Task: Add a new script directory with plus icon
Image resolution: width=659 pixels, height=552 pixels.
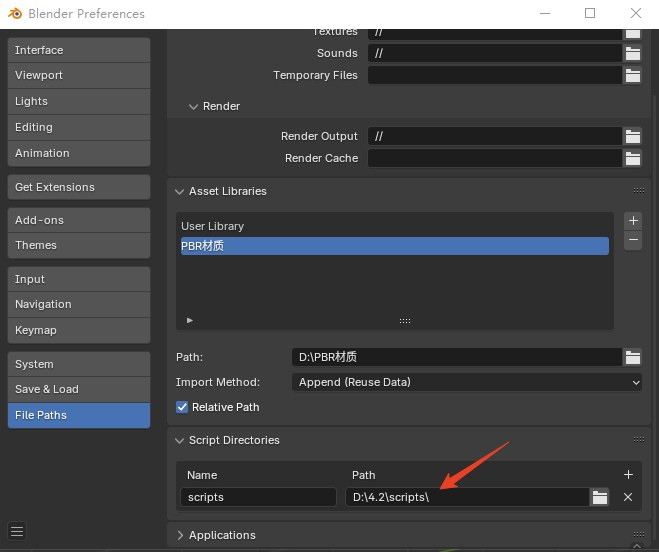Action: coord(628,475)
